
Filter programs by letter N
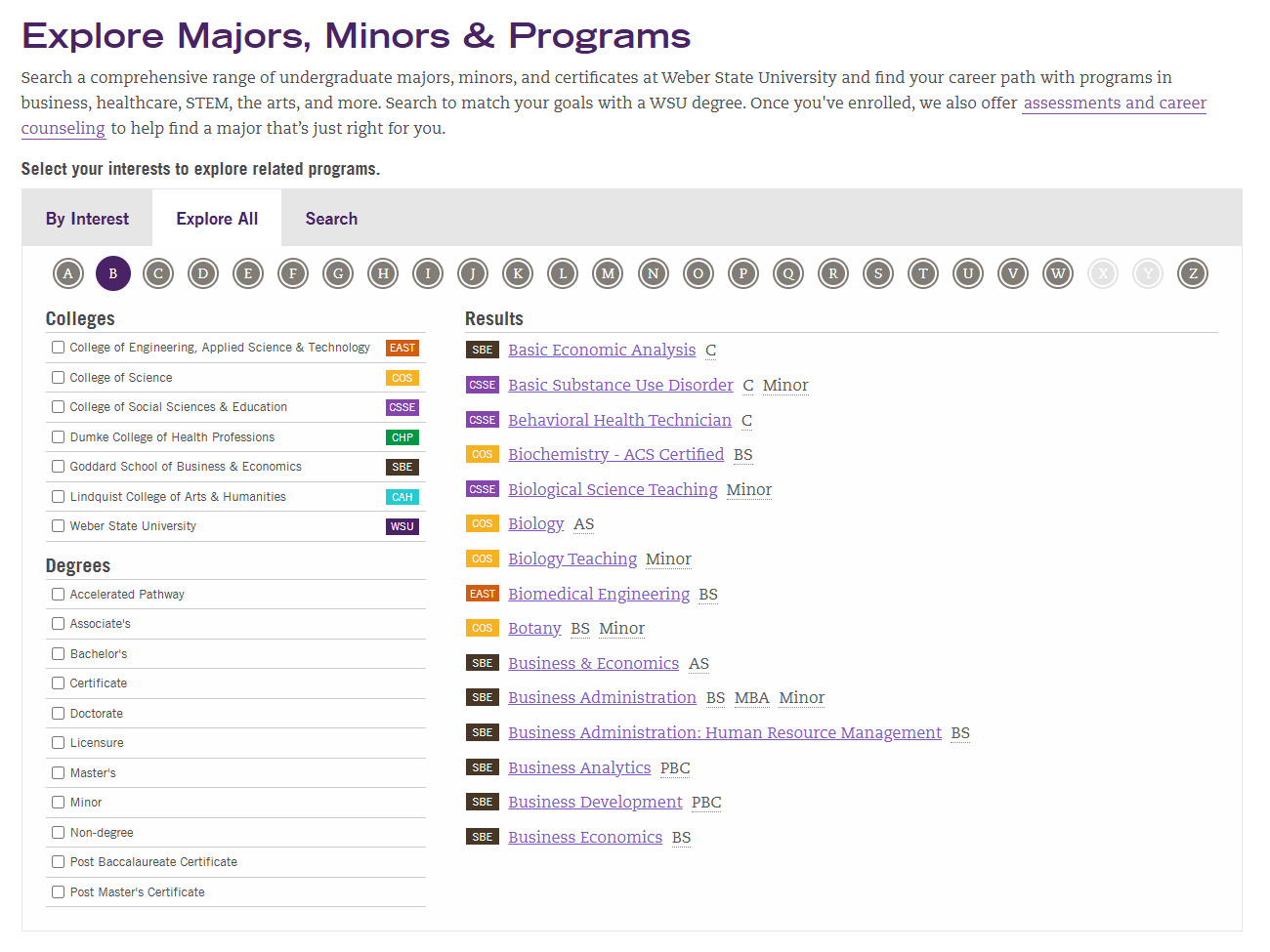[x=654, y=273]
